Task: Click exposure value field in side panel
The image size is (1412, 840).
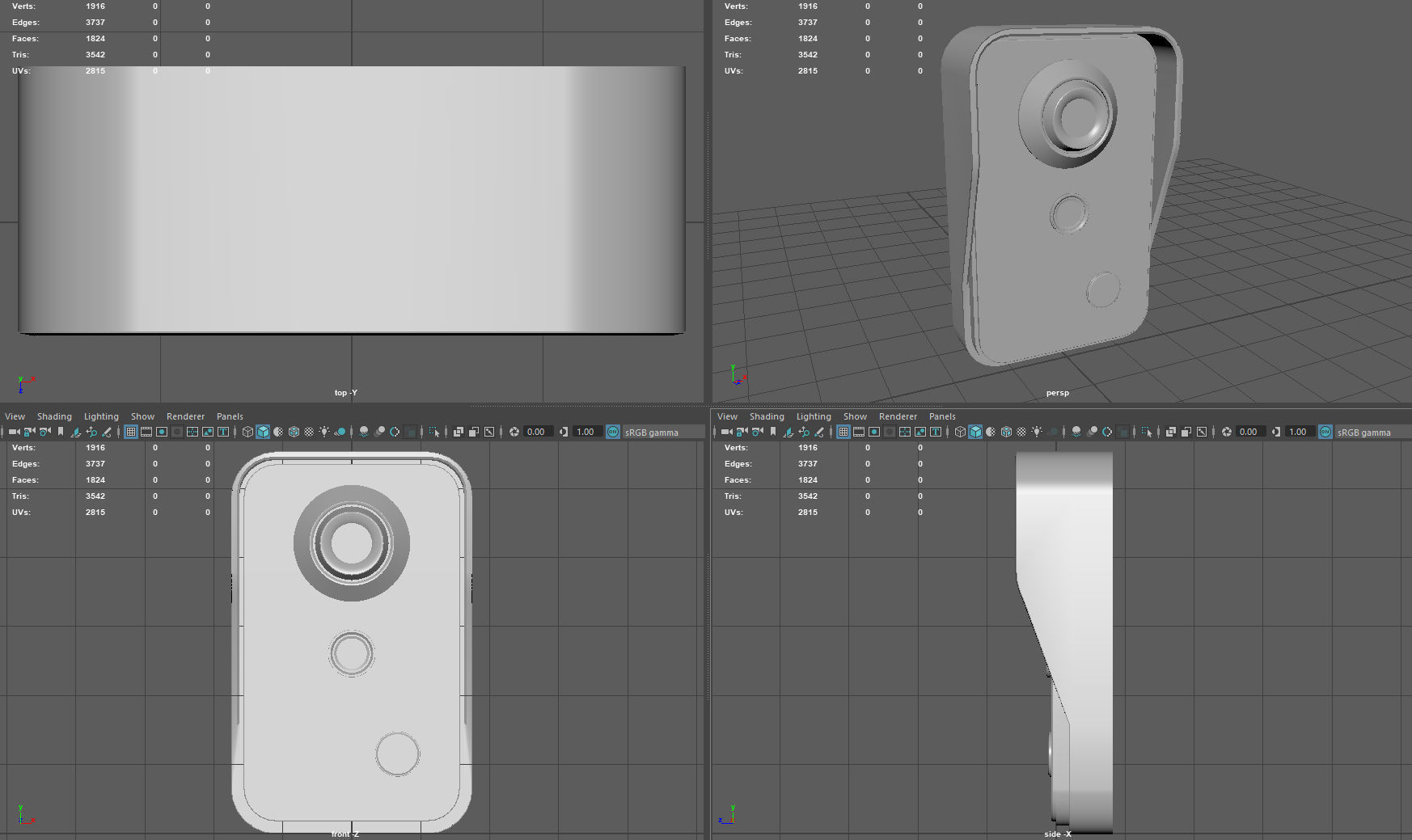Action: coord(1250,432)
